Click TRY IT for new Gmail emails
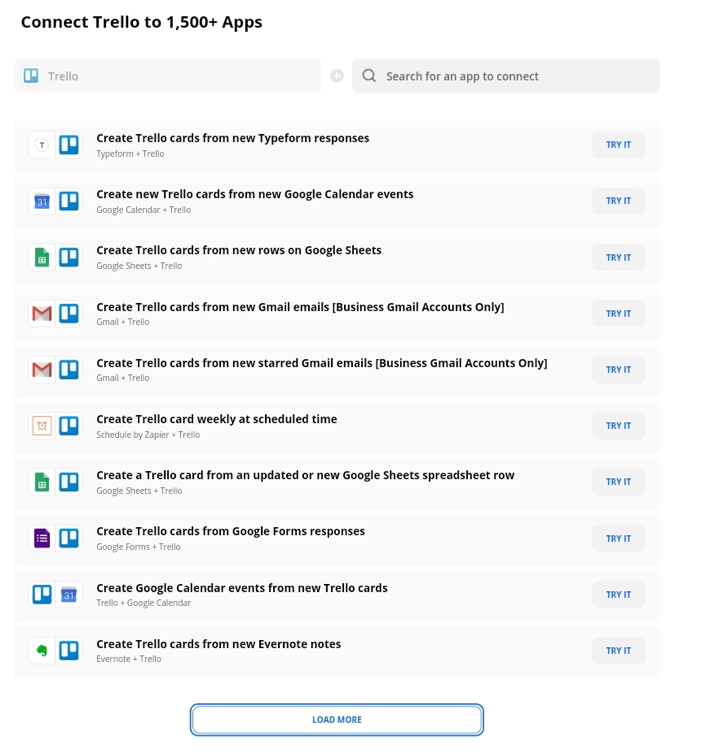This screenshot has height=752, width=708. tap(618, 314)
